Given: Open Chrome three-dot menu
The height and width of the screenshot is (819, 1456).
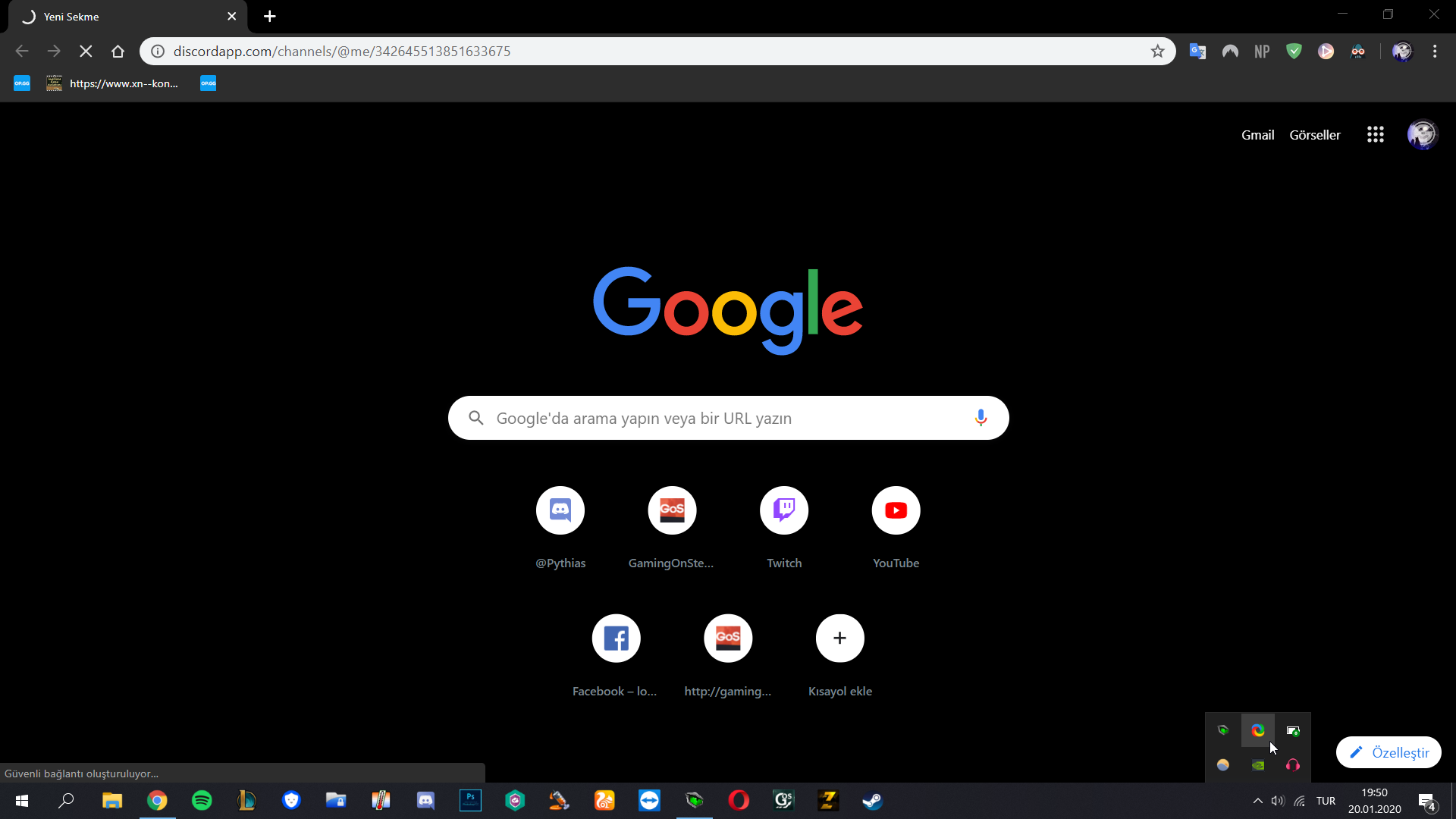Looking at the screenshot, I should 1434,52.
